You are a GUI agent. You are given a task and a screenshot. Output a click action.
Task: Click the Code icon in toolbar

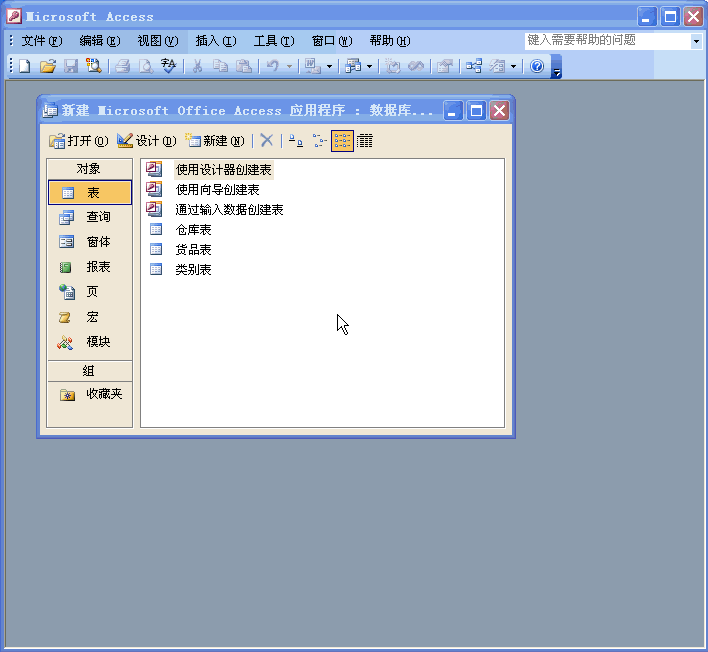point(392,66)
